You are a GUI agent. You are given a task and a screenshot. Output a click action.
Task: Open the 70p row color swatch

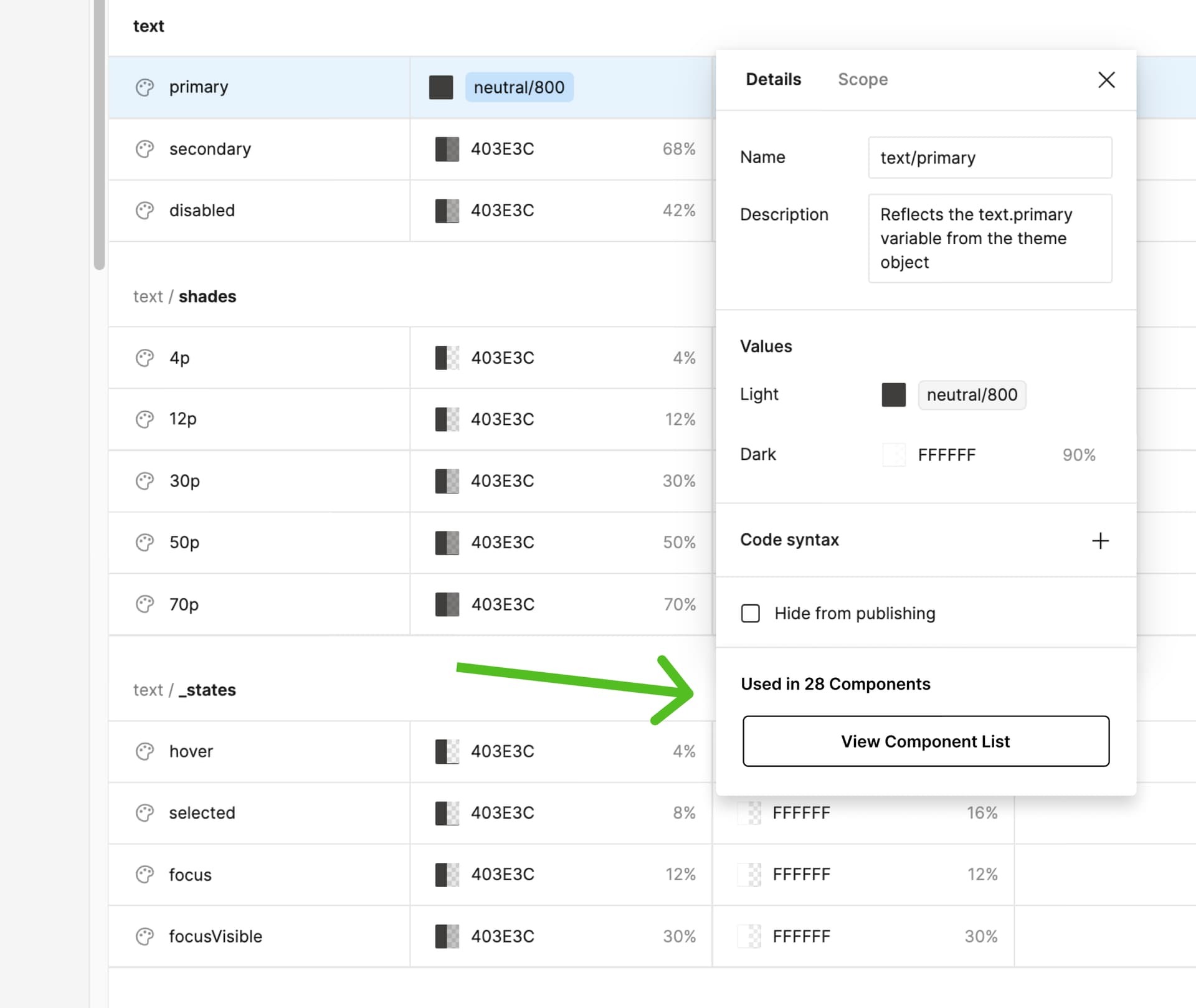pos(447,604)
